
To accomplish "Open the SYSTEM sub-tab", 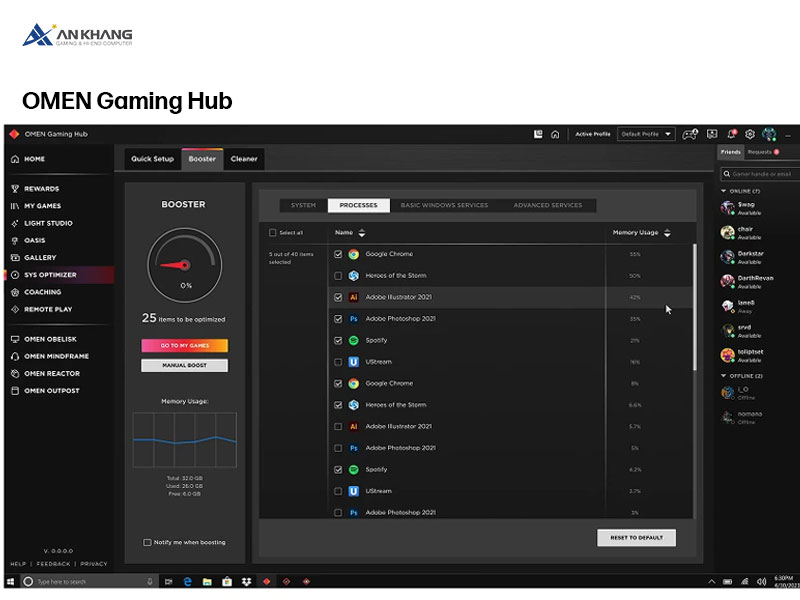I will (x=304, y=205).
